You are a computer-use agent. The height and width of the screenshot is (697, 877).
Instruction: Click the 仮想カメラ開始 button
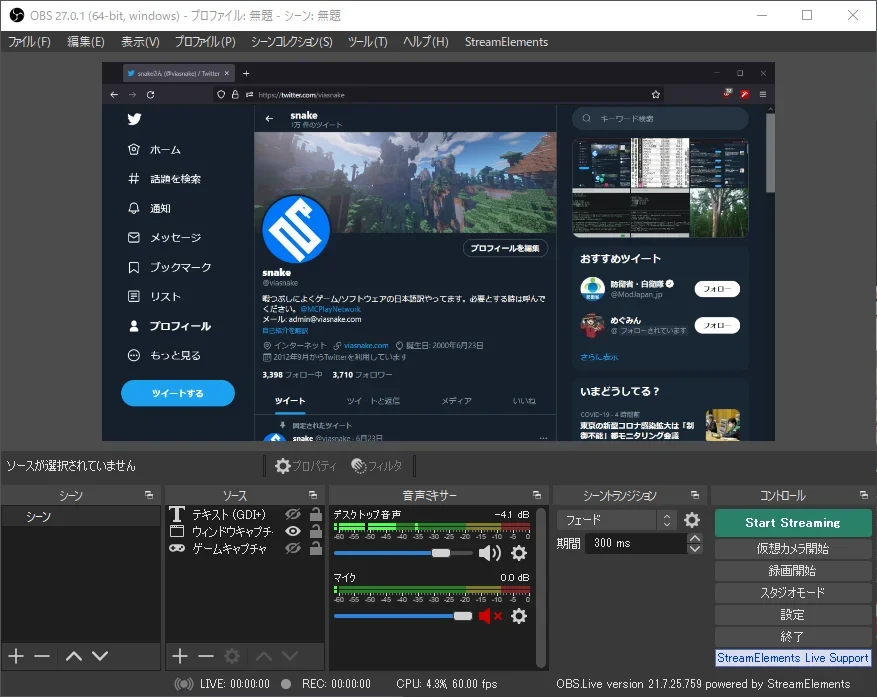(793, 549)
